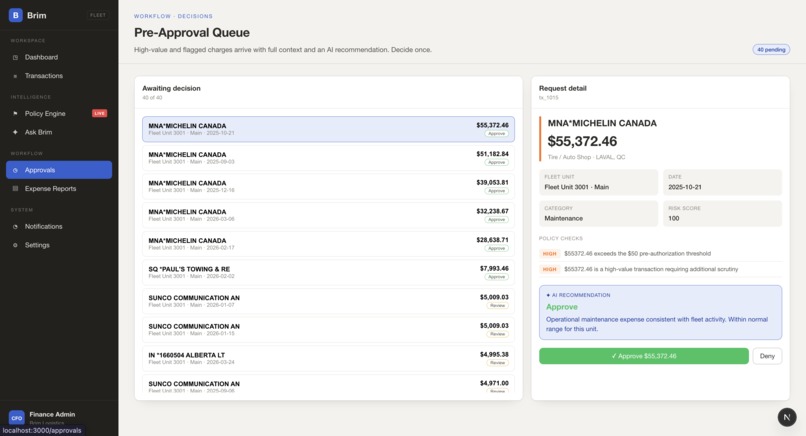This screenshot has width=806, height=436.
Task: Select SUNCO COMMUNICATION AN $4,971.00 request
Action: tap(328, 385)
